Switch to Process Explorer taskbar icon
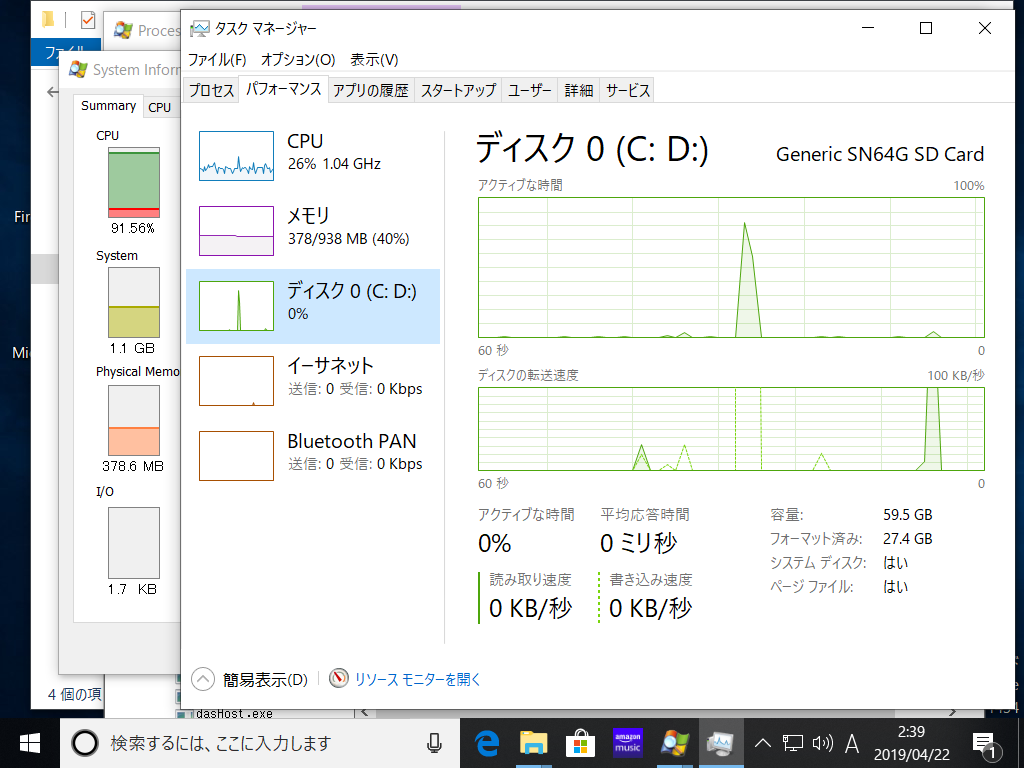1024x768 pixels. [x=675, y=743]
